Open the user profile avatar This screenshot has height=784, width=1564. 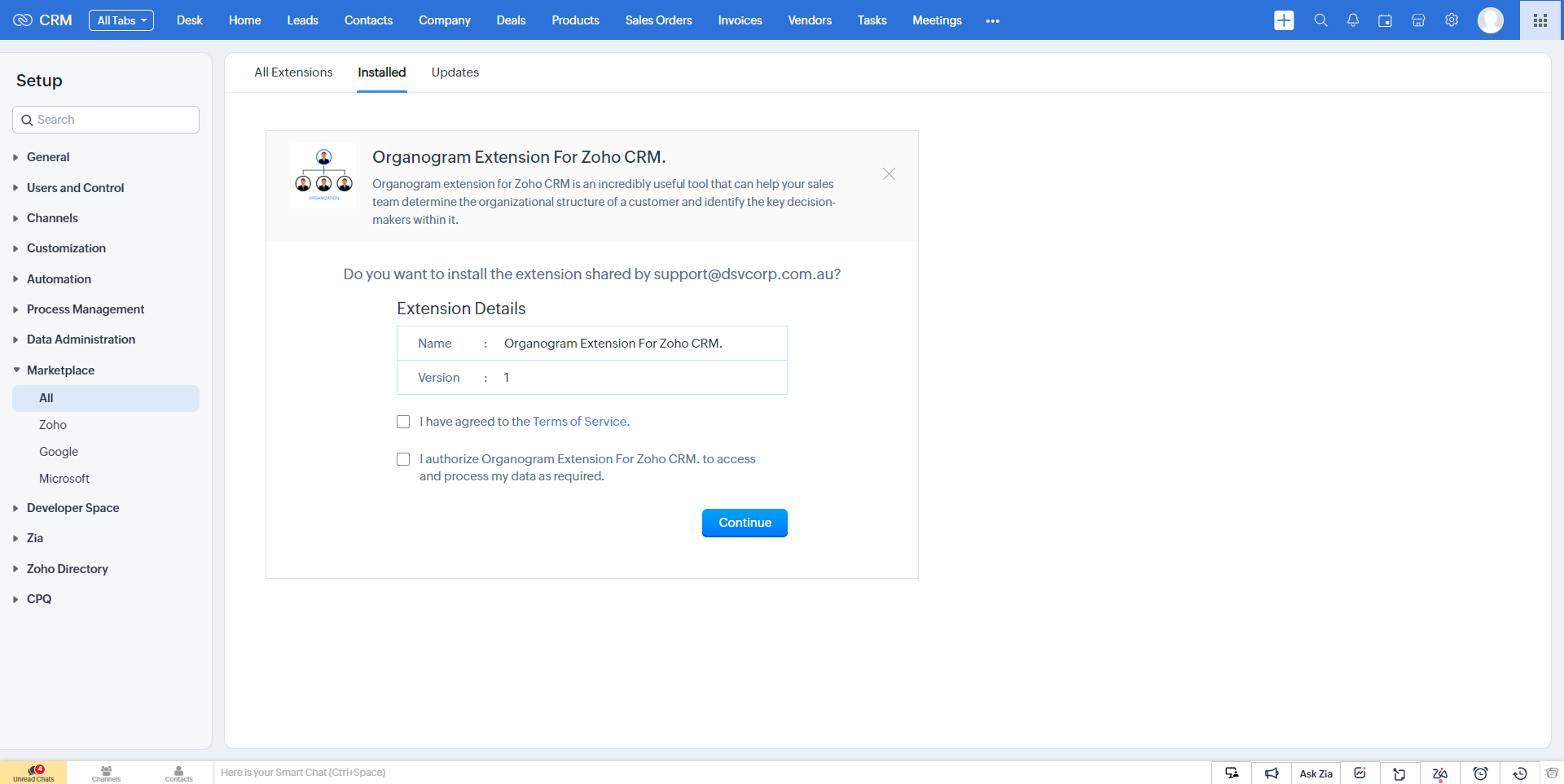click(x=1491, y=20)
